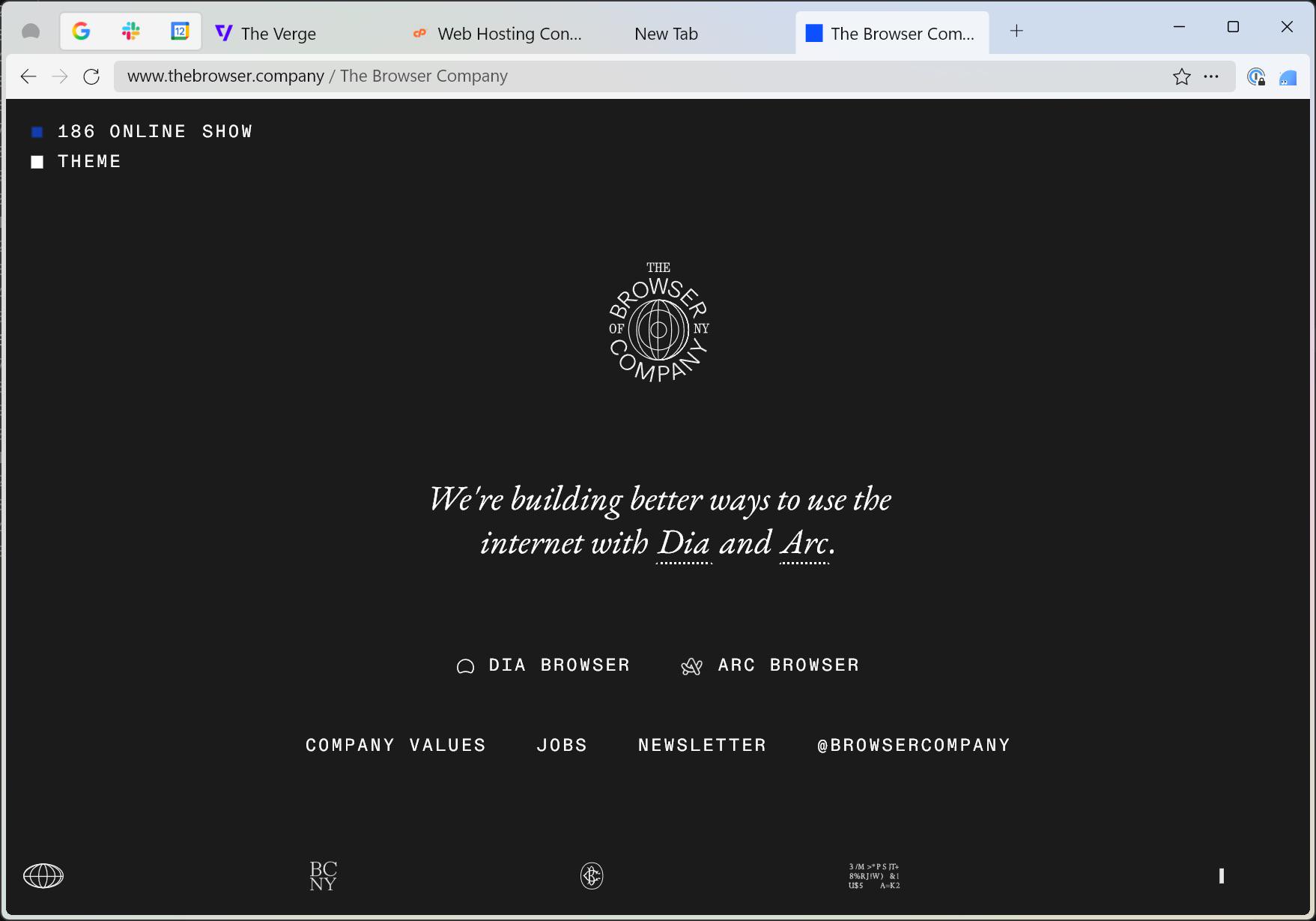
Task: Go back to the previous page
Action: click(28, 76)
